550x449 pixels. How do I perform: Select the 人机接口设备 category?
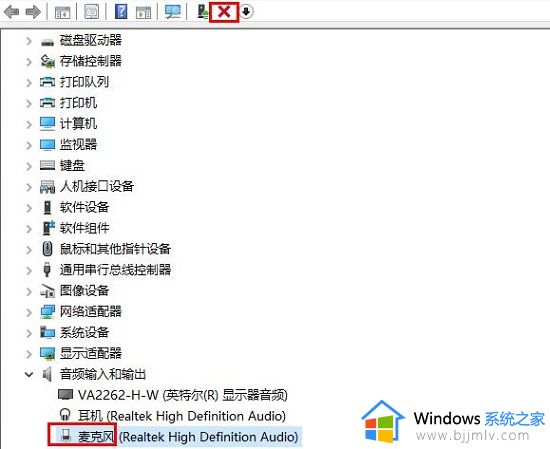tap(97, 186)
